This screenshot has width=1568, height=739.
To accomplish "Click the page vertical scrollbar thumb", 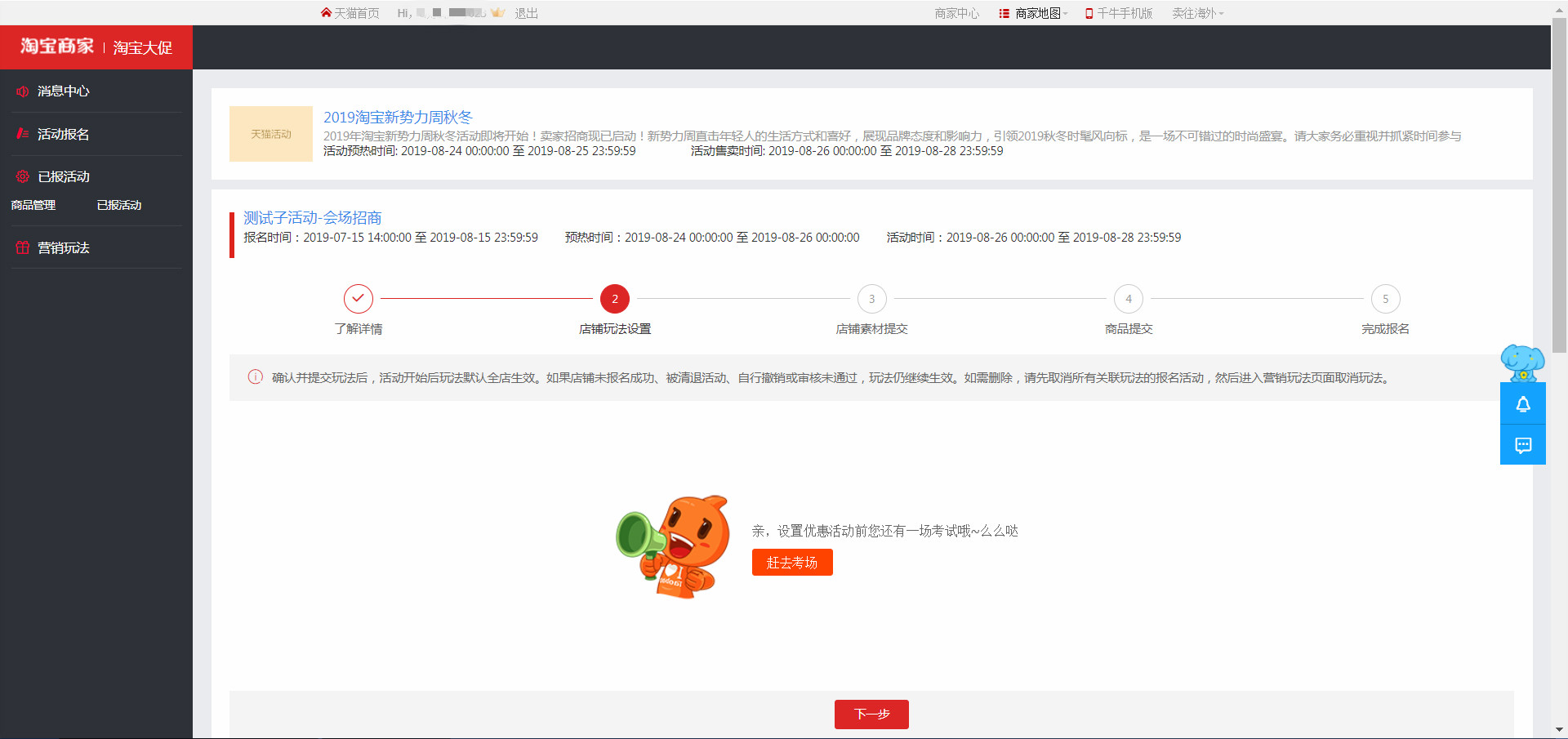I will 1559,185.
